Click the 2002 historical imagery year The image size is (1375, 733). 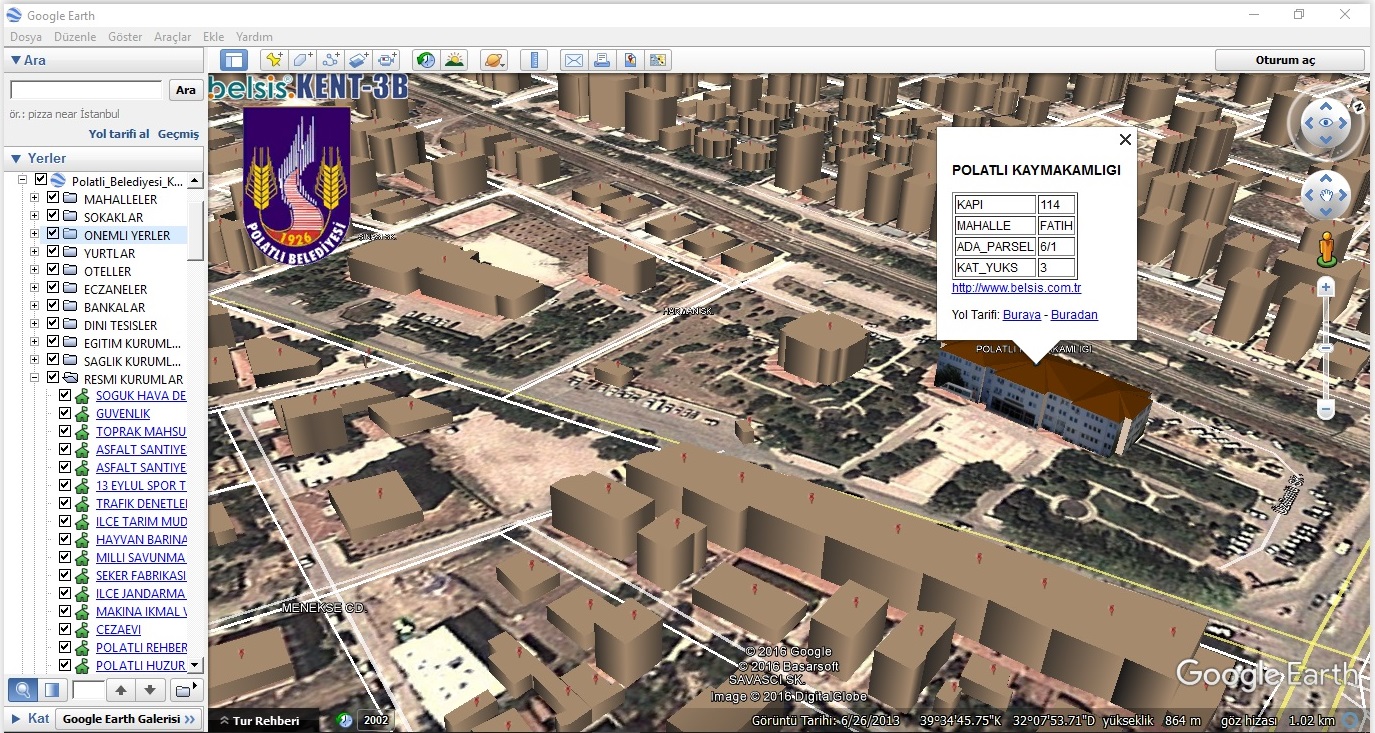pyautogui.click(x=376, y=720)
